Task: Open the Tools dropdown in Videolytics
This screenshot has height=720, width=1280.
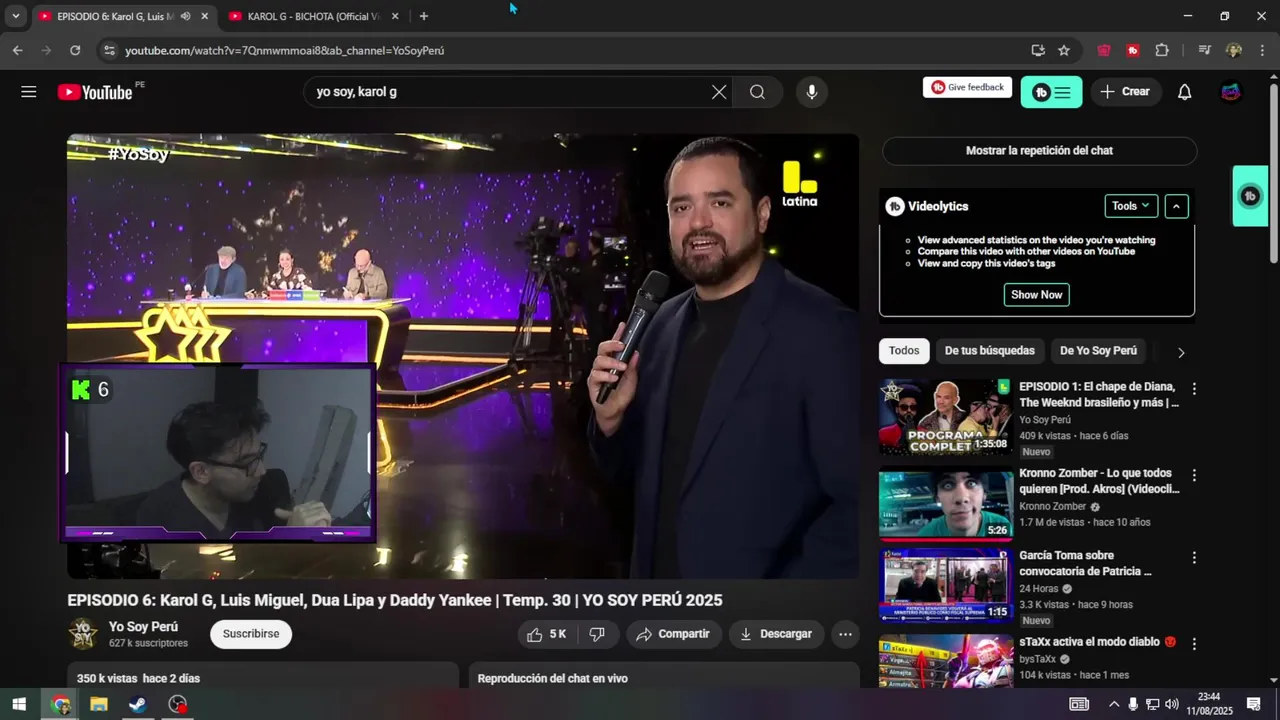Action: (x=1131, y=206)
